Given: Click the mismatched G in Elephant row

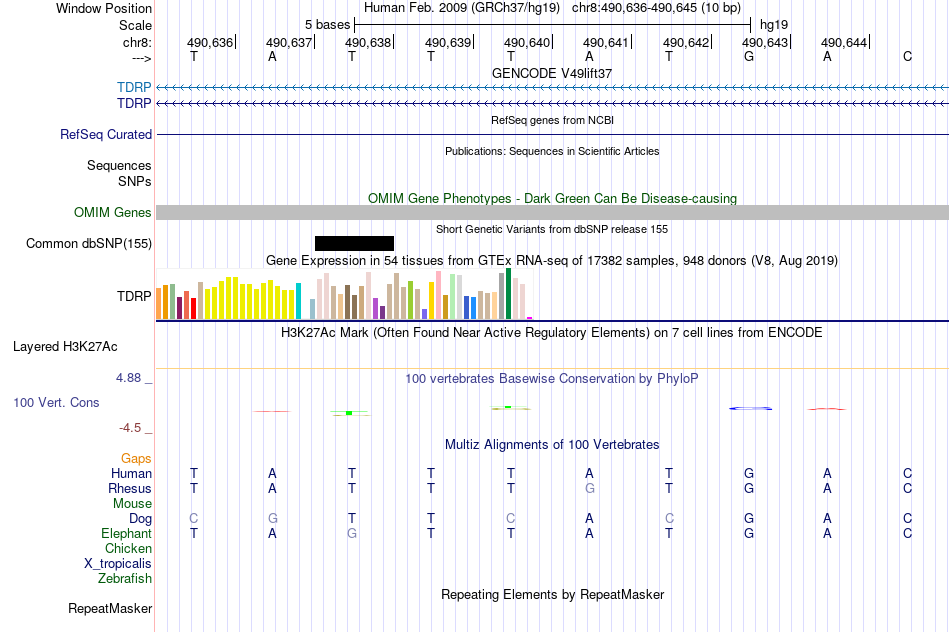Looking at the screenshot, I should (x=352, y=533).
